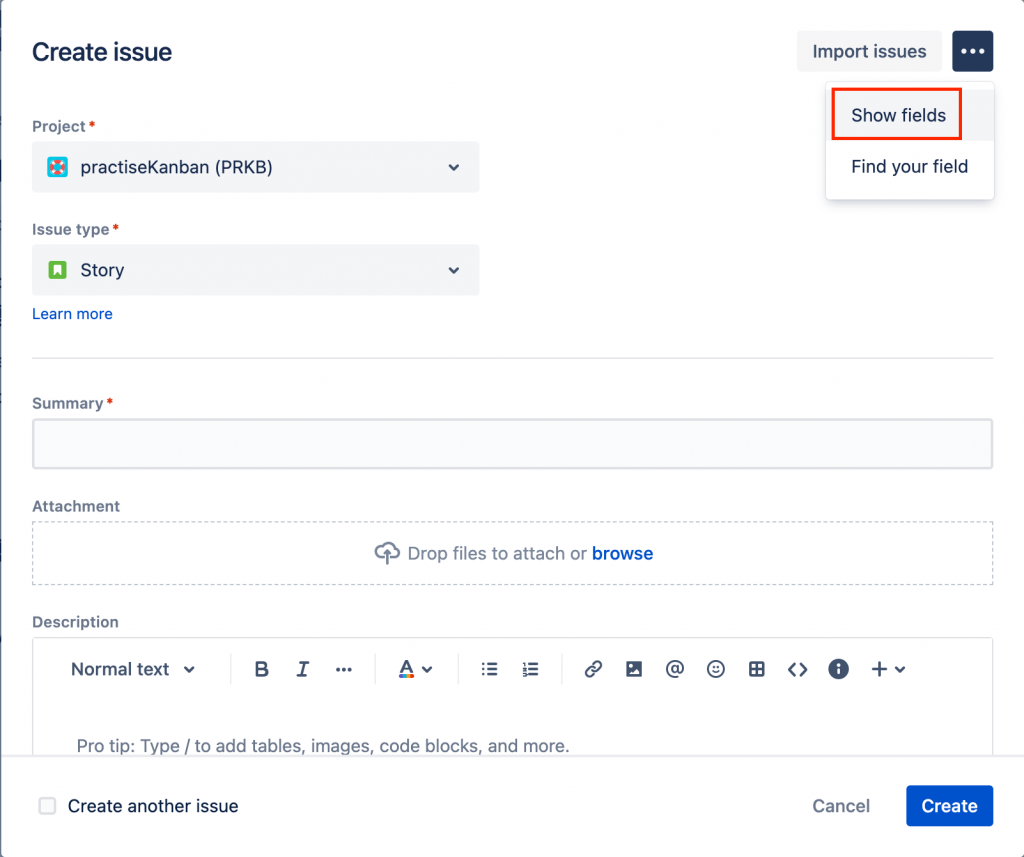This screenshot has height=857, width=1024.
Task: Toggle bold formatting in description
Action: [x=262, y=670]
